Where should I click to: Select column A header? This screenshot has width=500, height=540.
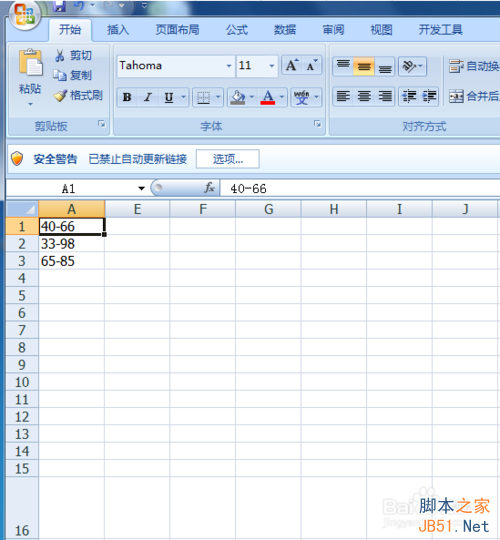pyautogui.click(x=72, y=209)
